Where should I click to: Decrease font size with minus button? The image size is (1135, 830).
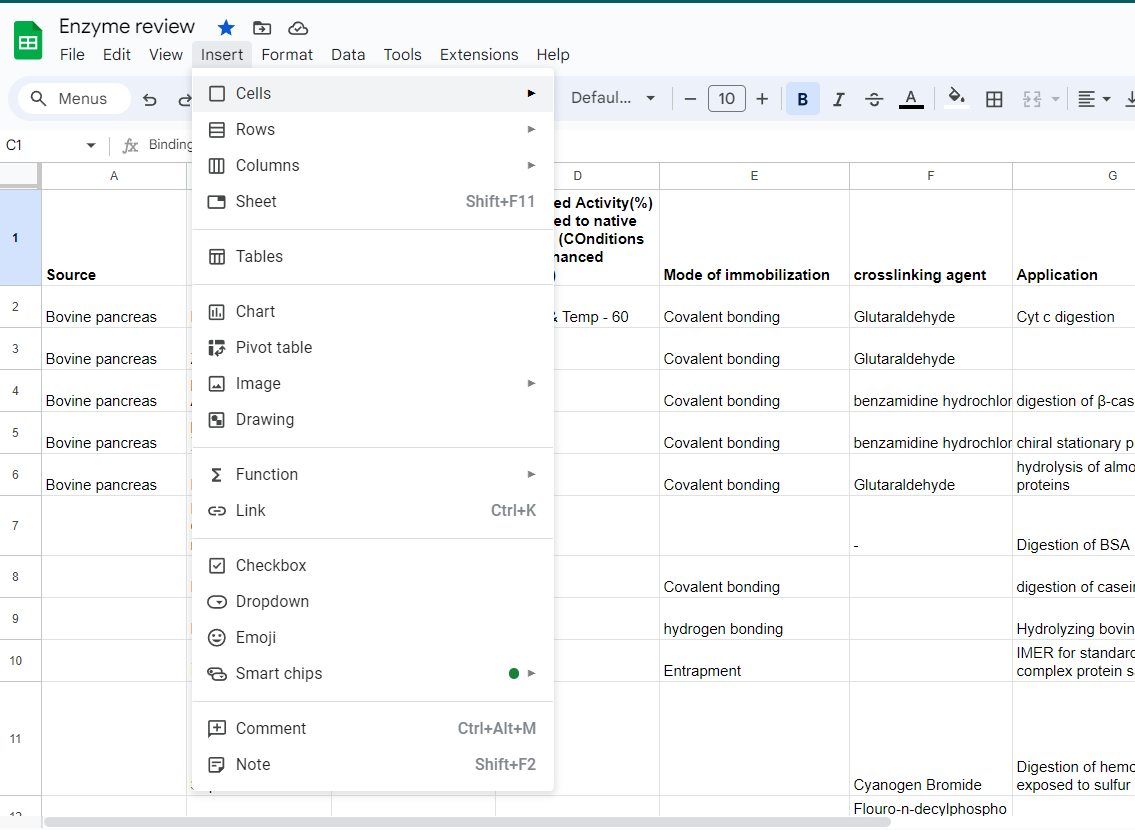tap(690, 98)
